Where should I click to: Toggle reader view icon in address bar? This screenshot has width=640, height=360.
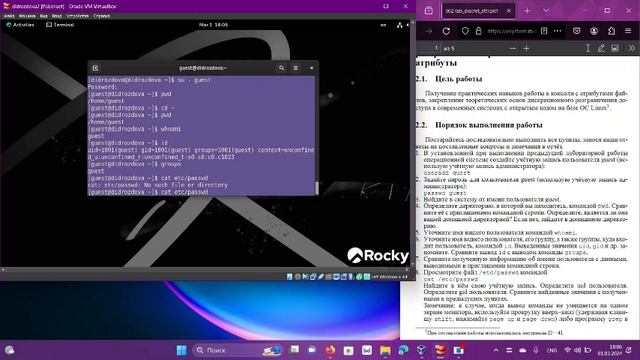point(544,31)
